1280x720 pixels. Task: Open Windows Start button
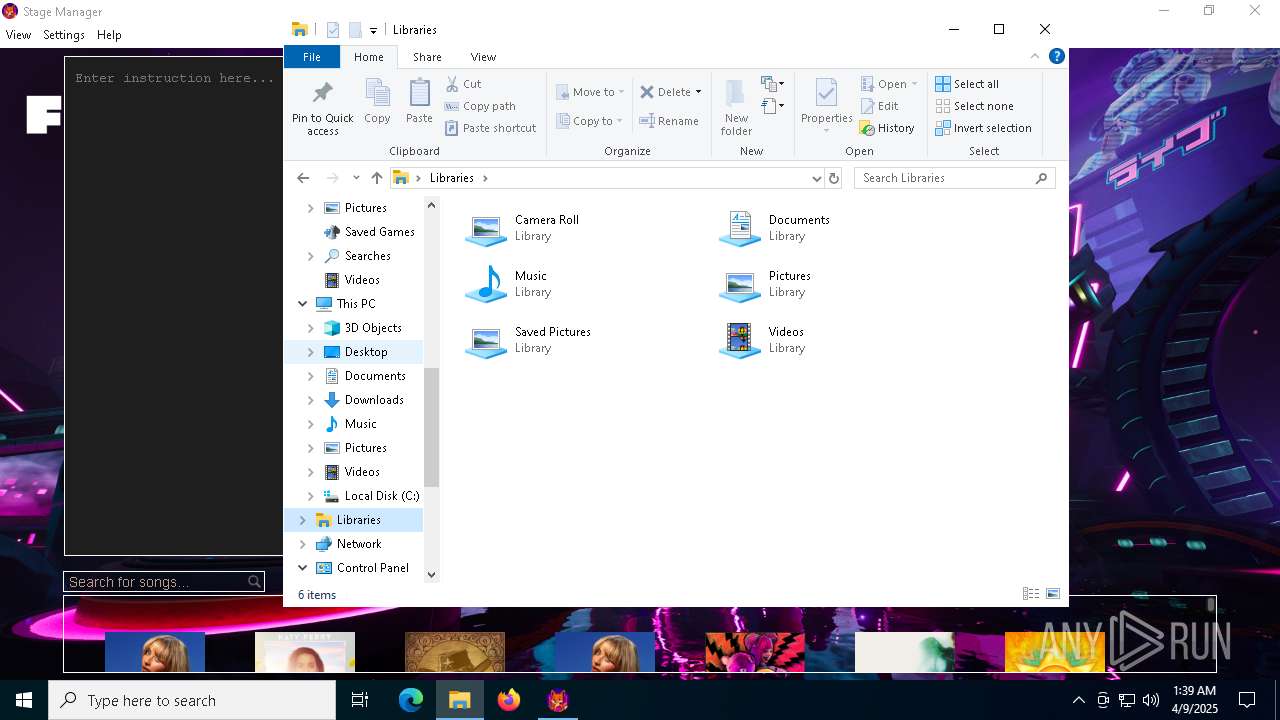pos(24,700)
